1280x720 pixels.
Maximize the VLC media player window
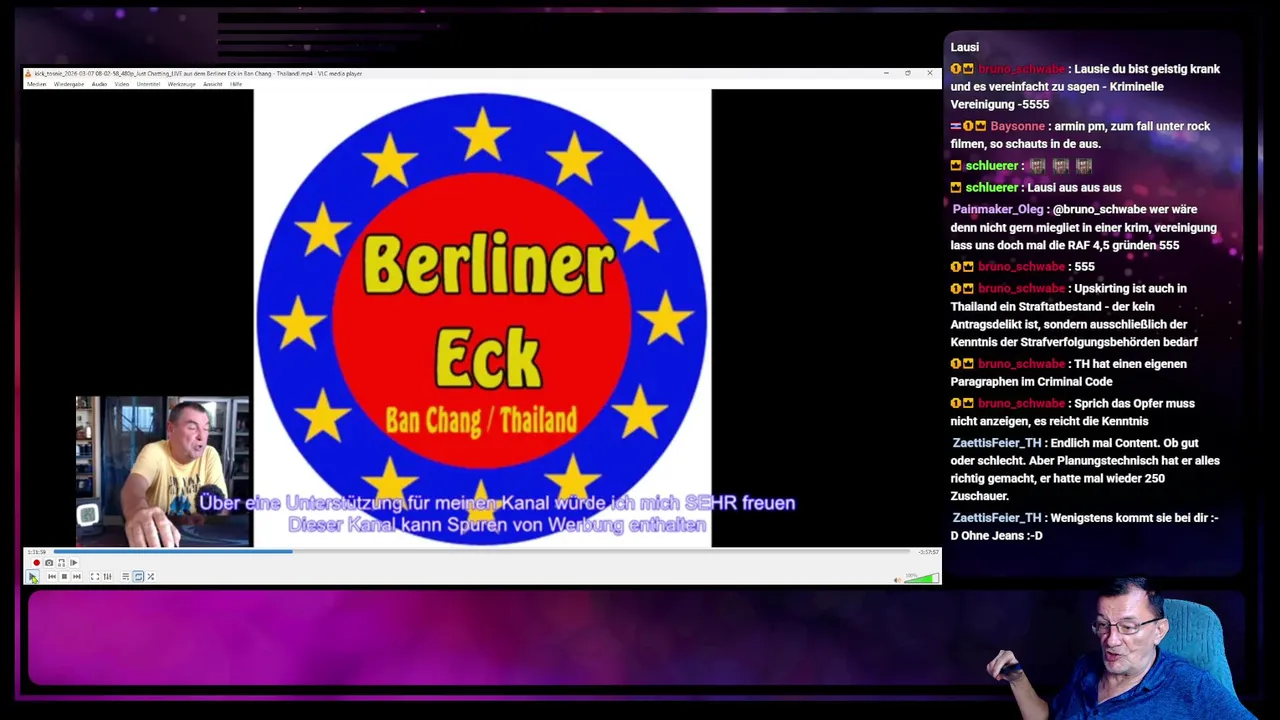pyautogui.click(x=908, y=73)
